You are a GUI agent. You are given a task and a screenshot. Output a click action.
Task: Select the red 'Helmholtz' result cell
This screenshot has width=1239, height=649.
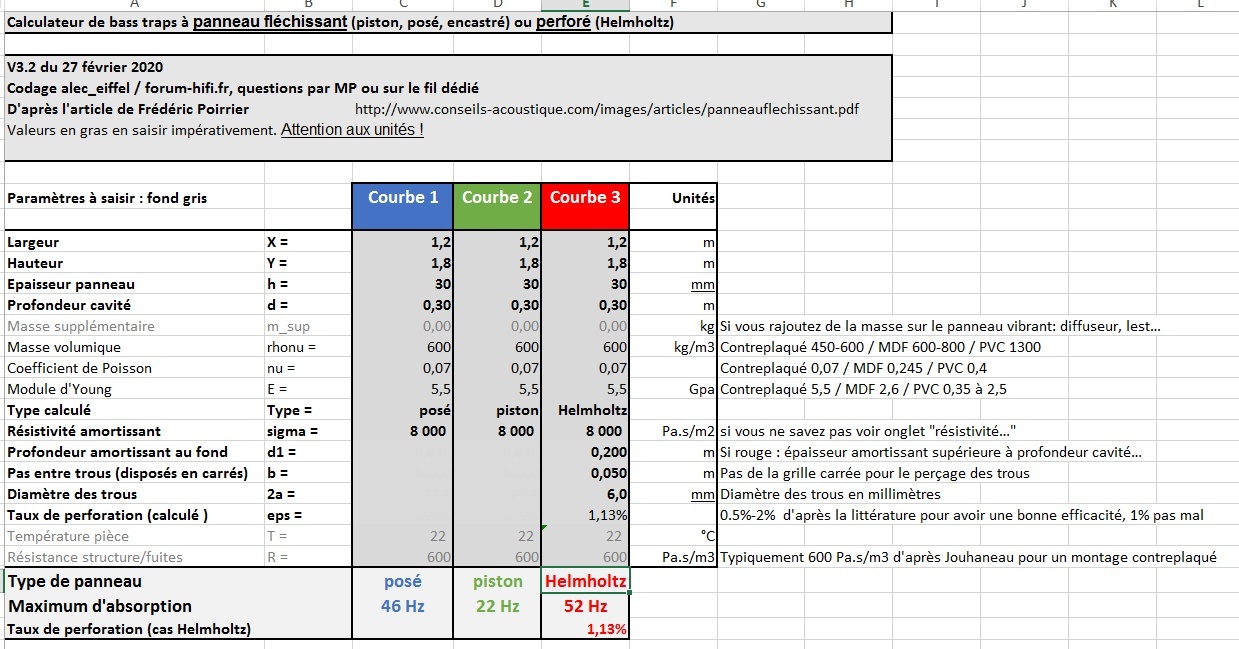[585, 581]
